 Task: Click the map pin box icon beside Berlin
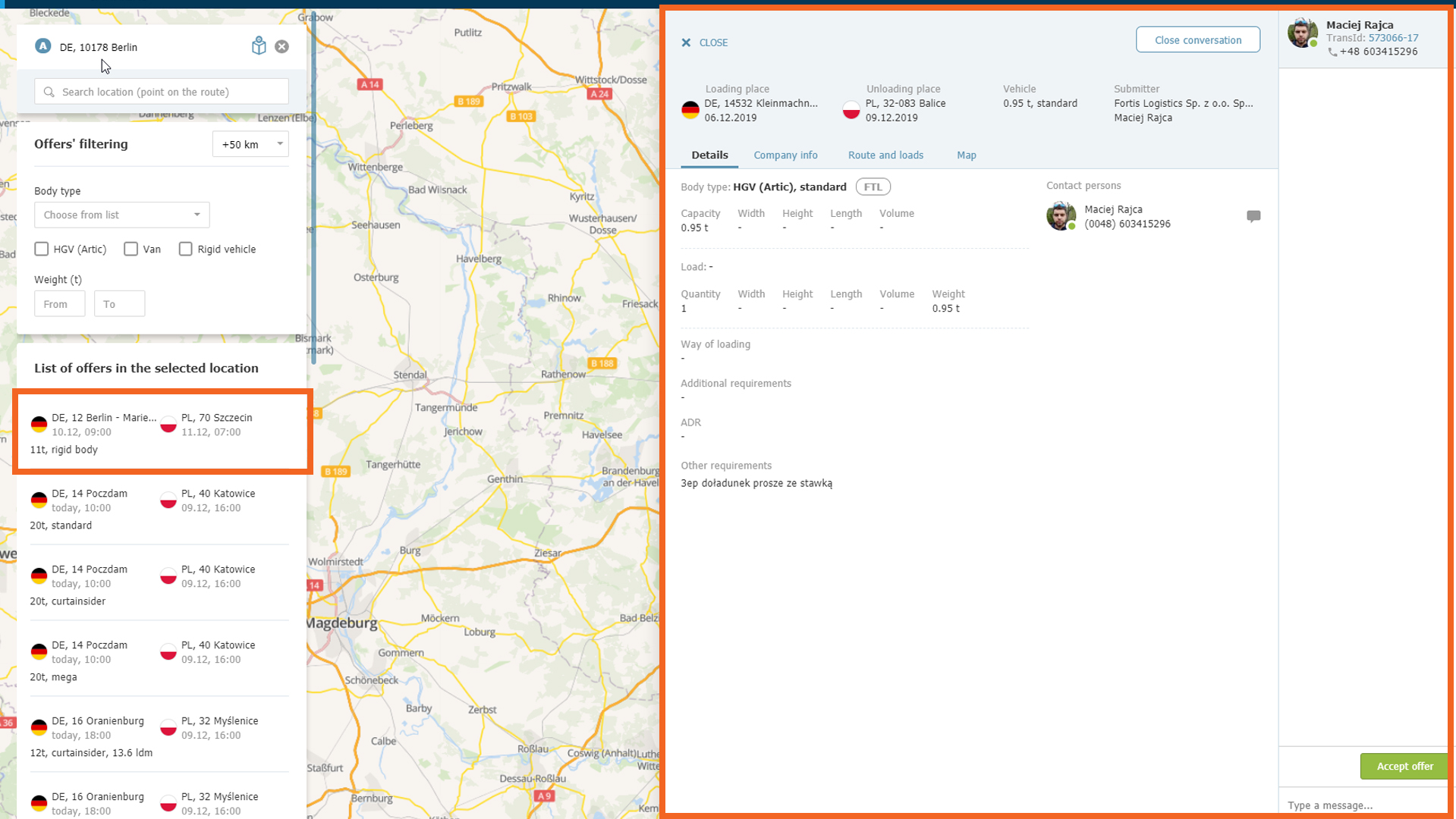[x=259, y=46]
